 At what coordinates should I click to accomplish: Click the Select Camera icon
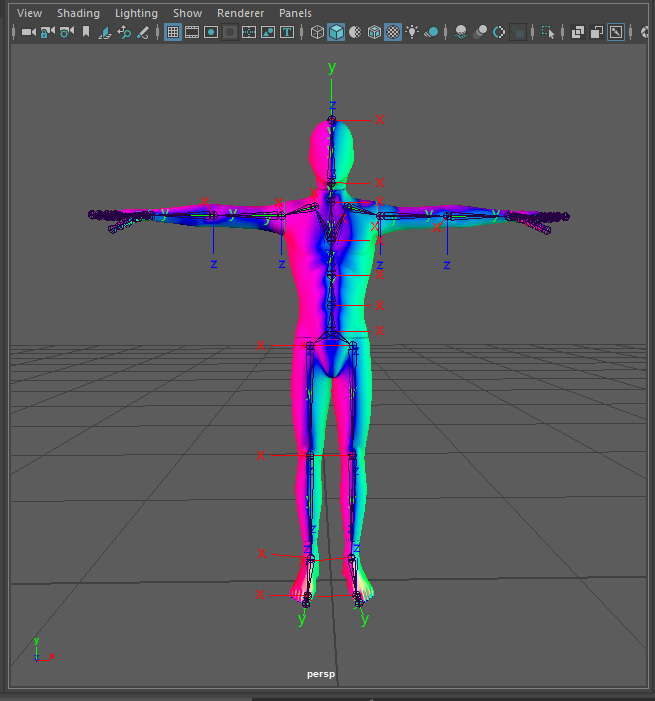pos(29,32)
